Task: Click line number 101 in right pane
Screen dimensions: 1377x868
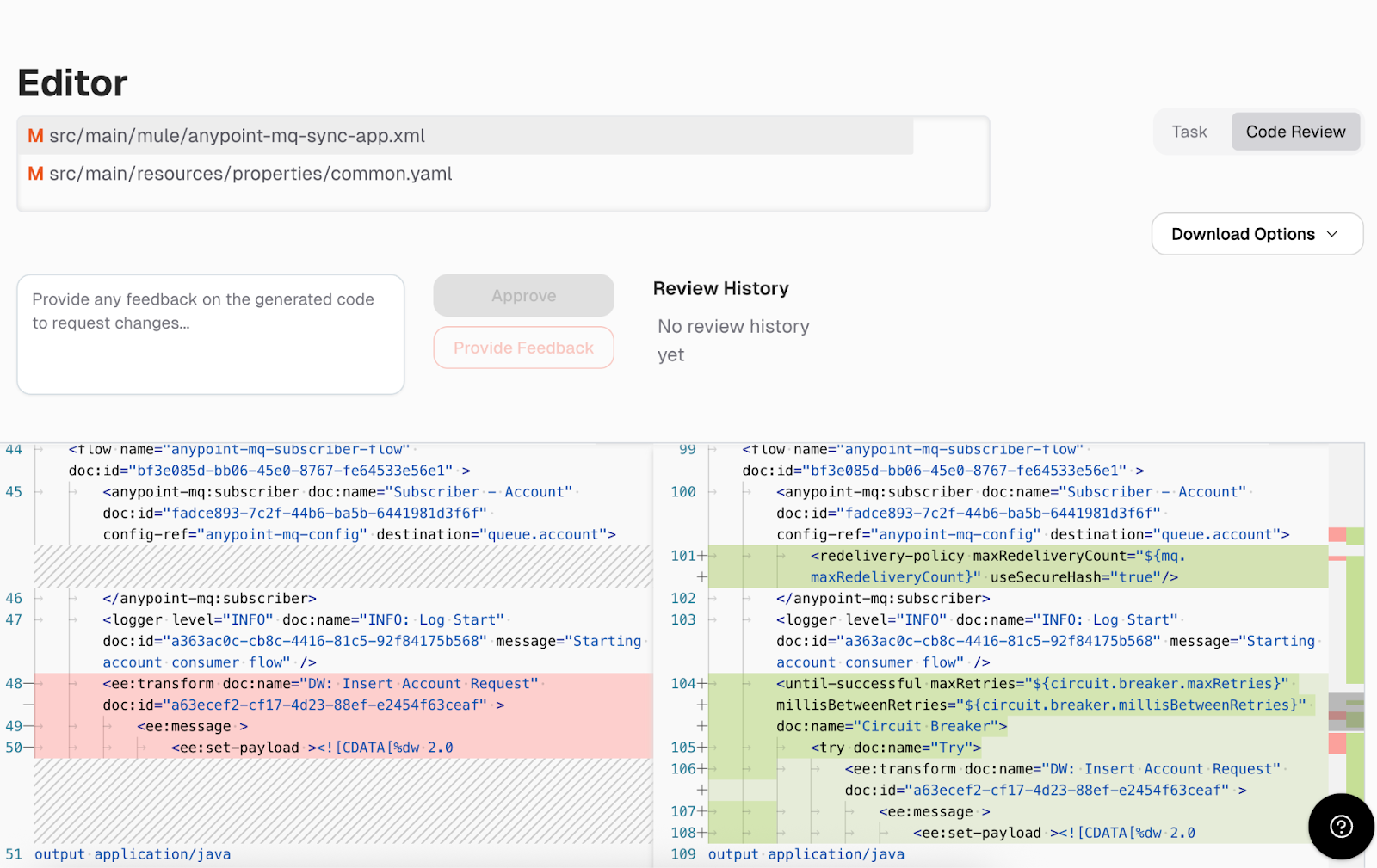Action: click(683, 556)
